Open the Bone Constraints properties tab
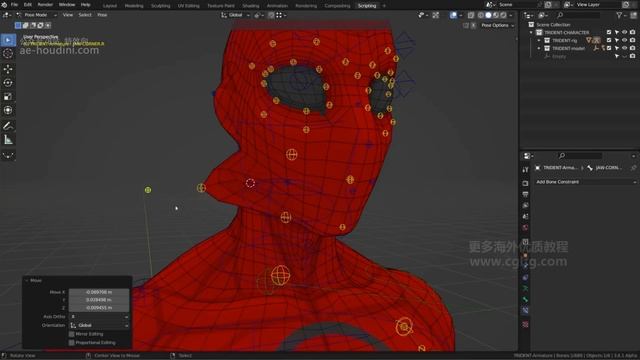Viewport: 640px width, 360px height. (x=525, y=310)
